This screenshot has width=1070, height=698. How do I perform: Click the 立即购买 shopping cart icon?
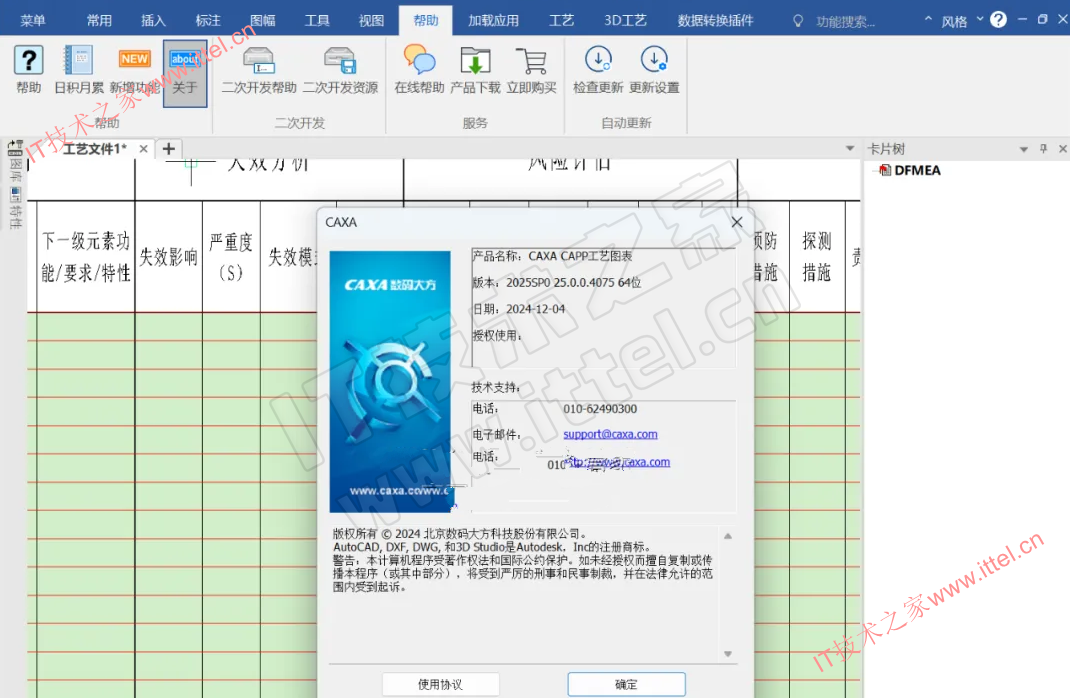531,69
